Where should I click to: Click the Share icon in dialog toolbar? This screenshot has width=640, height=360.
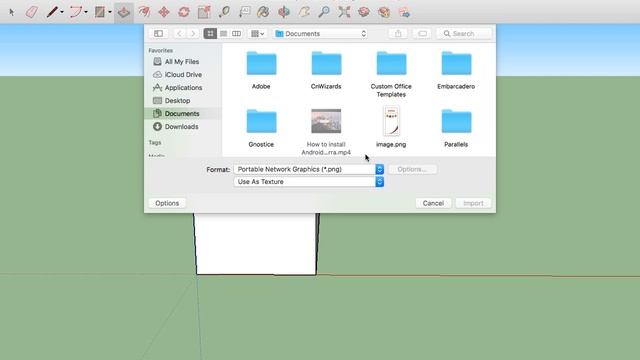tap(398, 33)
